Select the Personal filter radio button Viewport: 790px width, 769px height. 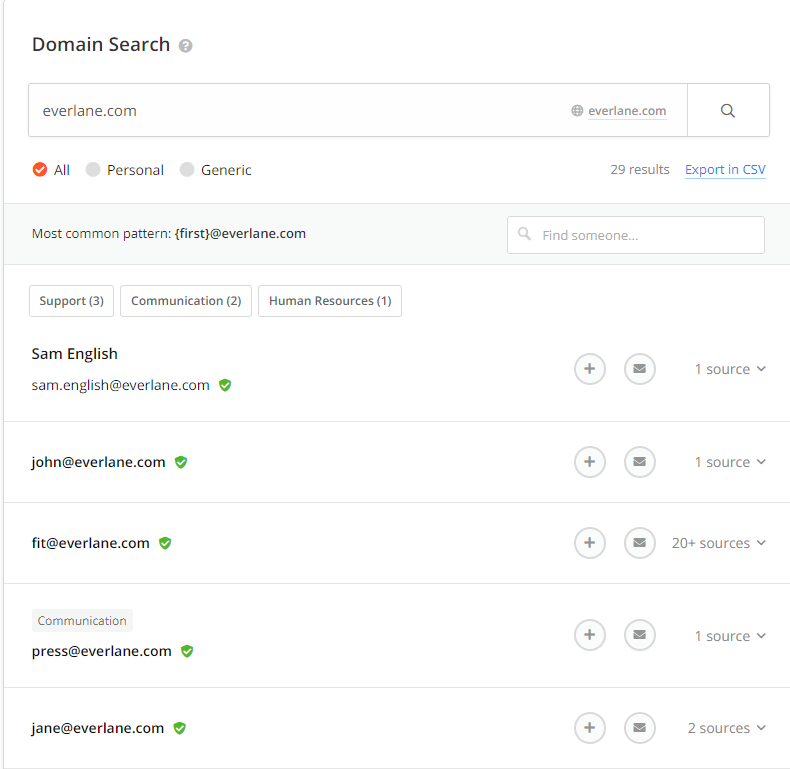click(x=93, y=170)
